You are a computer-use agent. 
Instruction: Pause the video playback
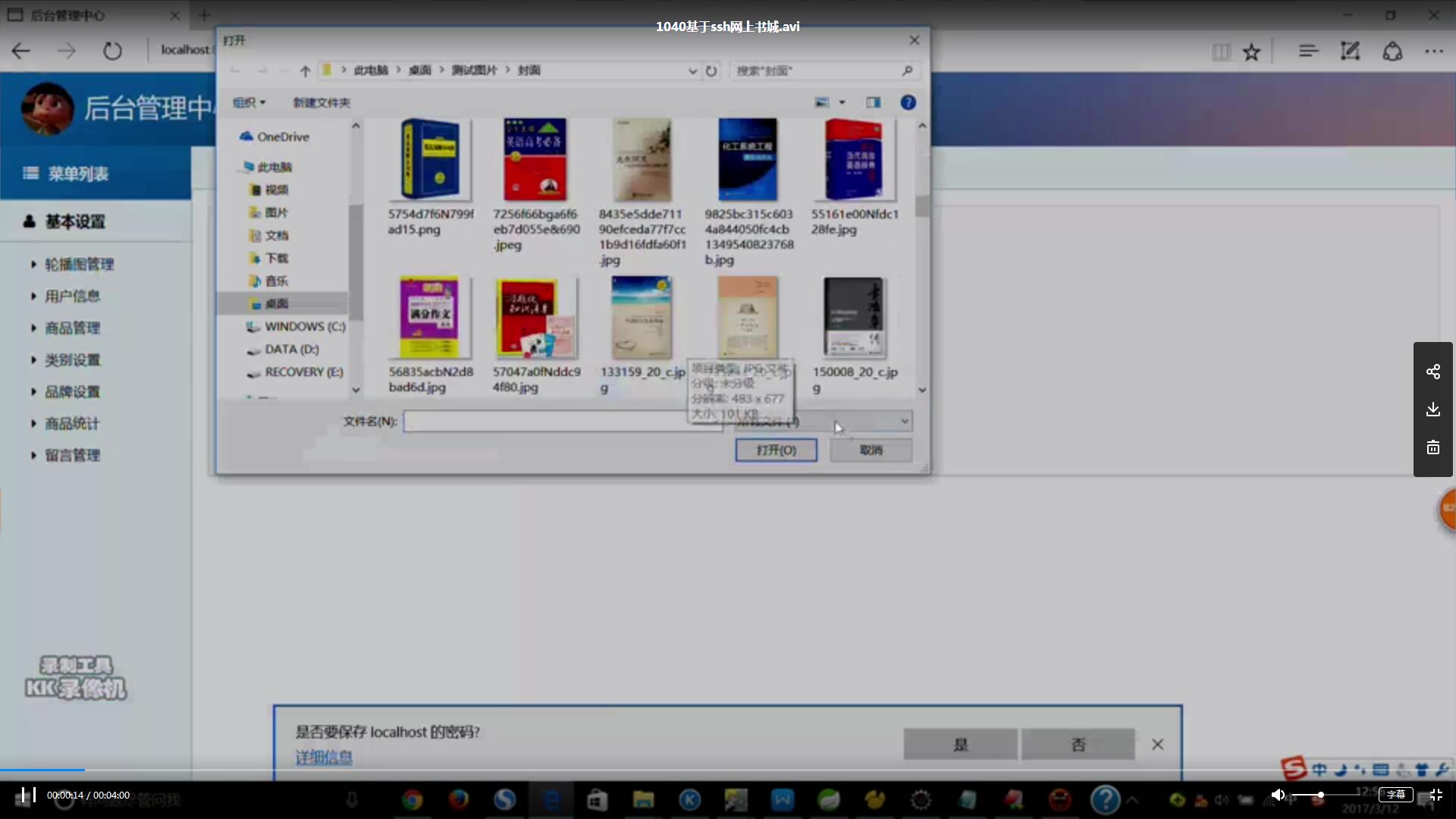pyautogui.click(x=28, y=795)
